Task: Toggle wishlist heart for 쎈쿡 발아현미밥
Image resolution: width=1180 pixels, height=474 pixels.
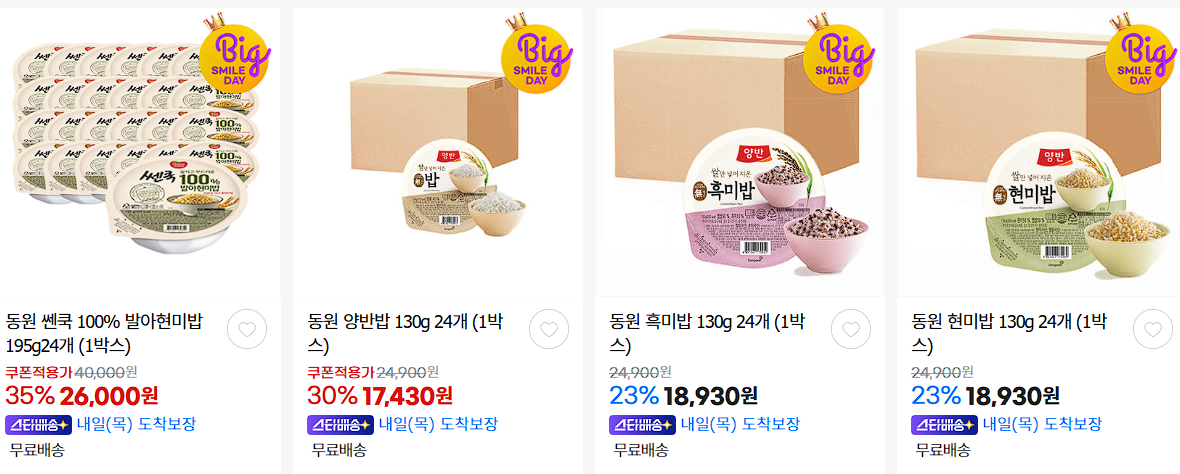Action: [x=247, y=329]
